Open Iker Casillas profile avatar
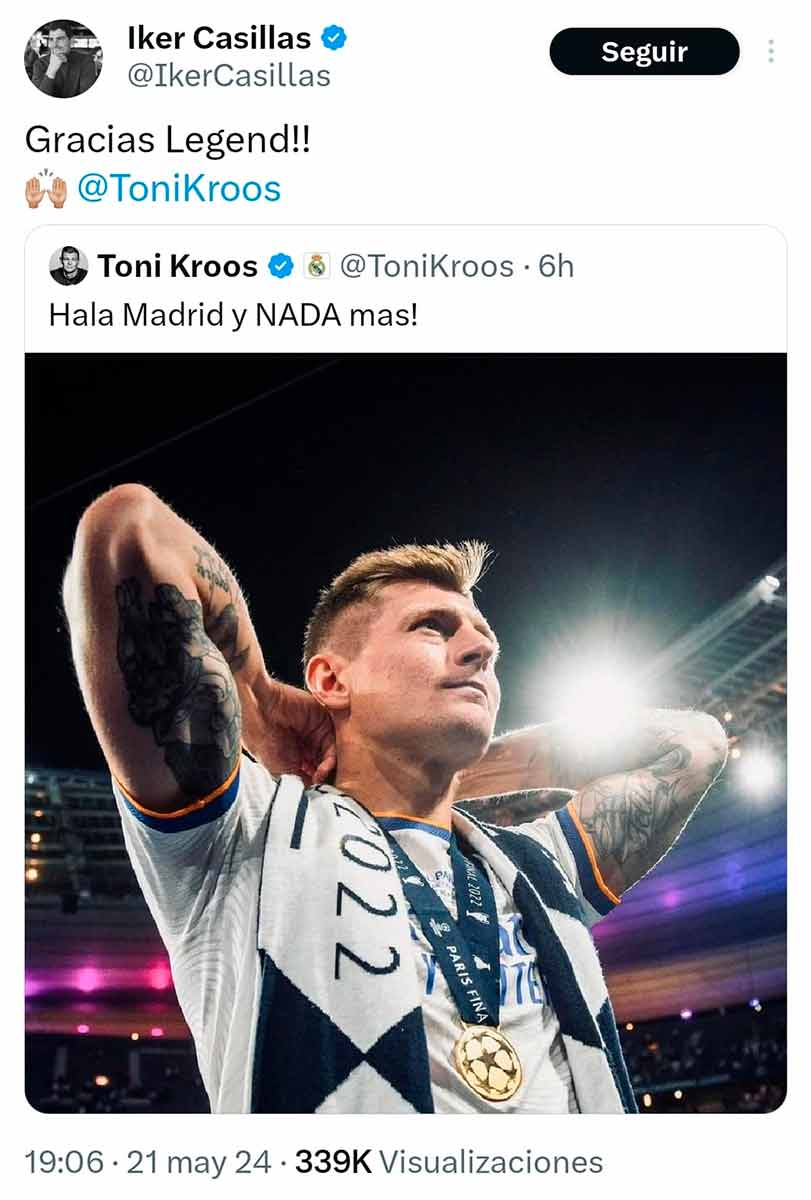The image size is (811, 1200). 63,58
